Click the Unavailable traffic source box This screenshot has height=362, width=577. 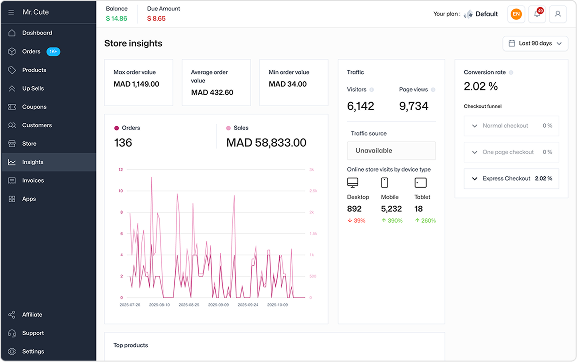tap(391, 150)
